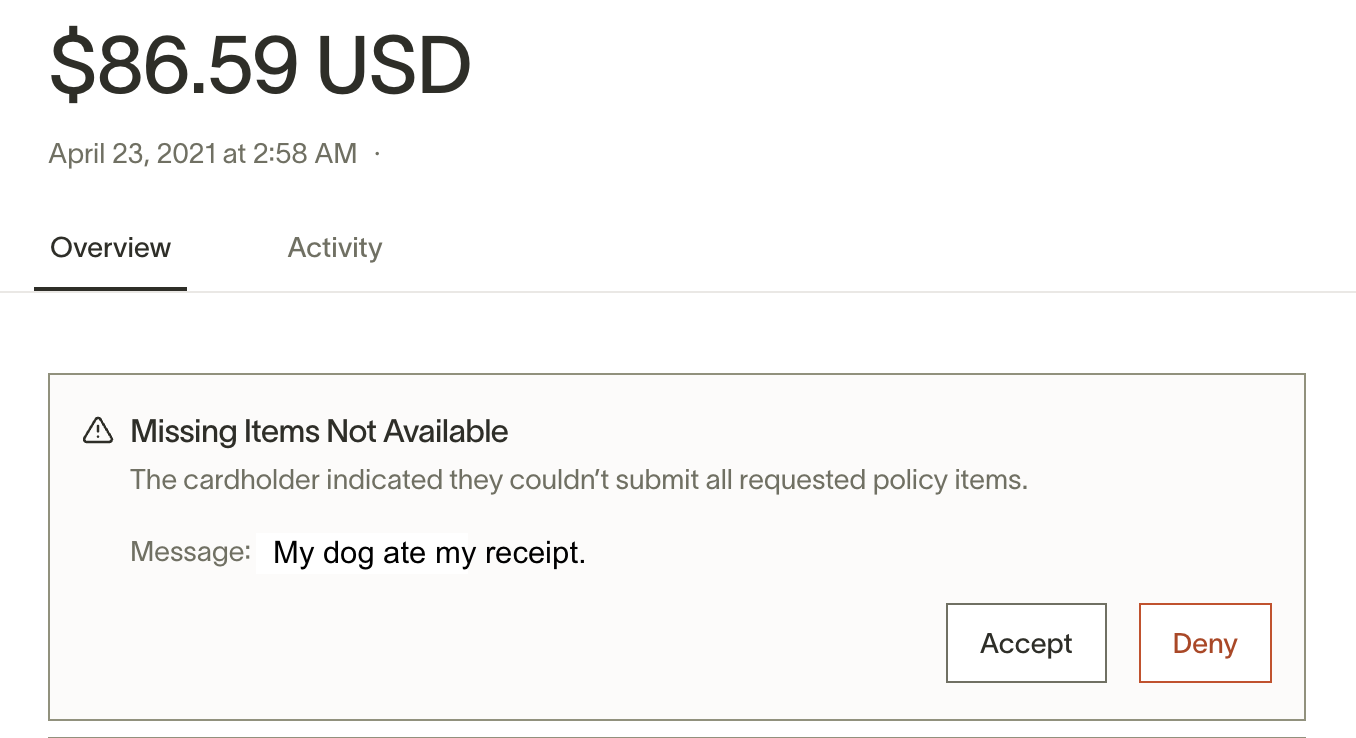
Task: Click the Message label
Action: [189, 551]
